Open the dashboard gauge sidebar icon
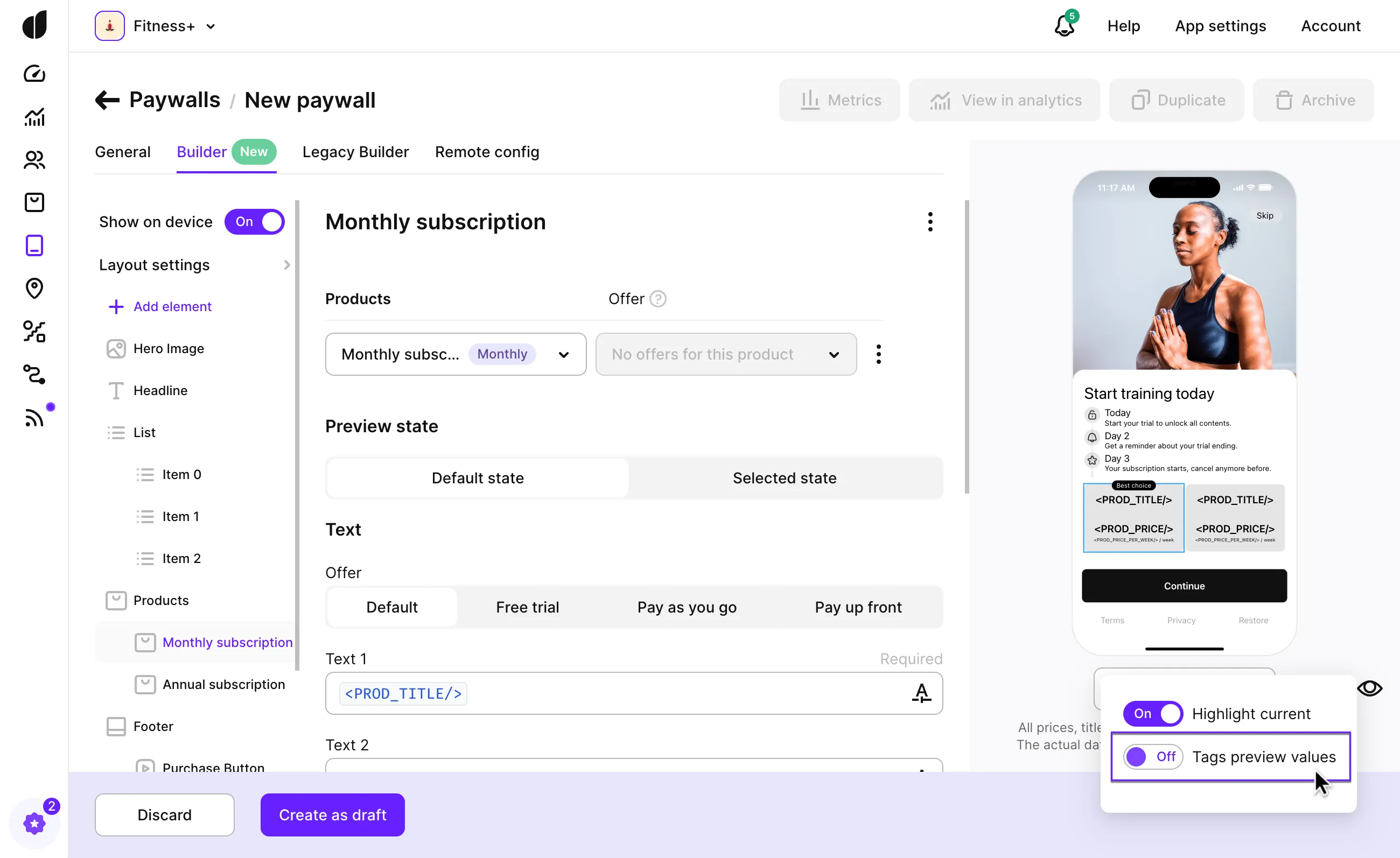The width and height of the screenshot is (1400, 858). pos(34,74)
